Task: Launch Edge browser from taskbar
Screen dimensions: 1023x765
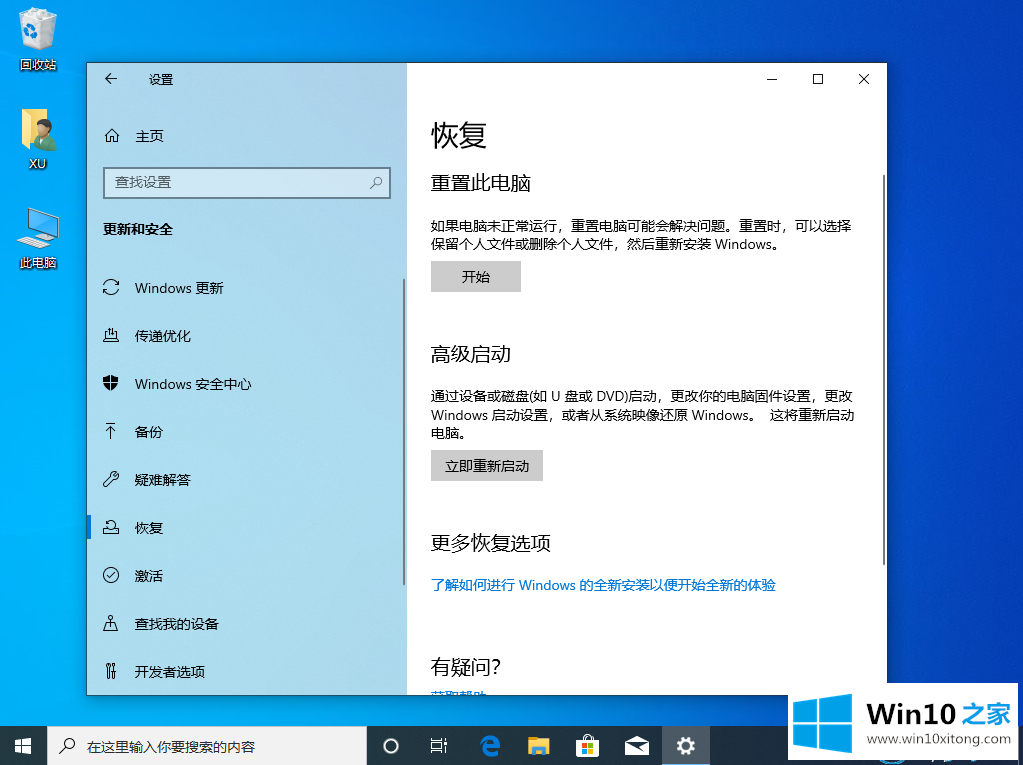Action: (x=489, y=745)
